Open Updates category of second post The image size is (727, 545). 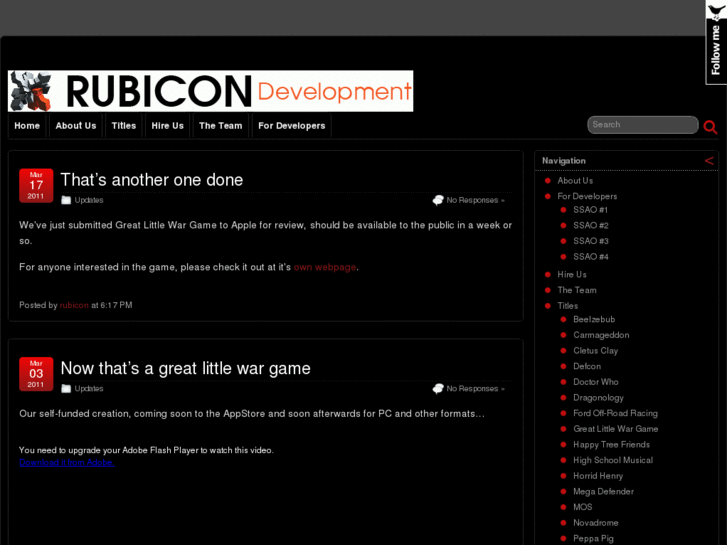point(89,388)
